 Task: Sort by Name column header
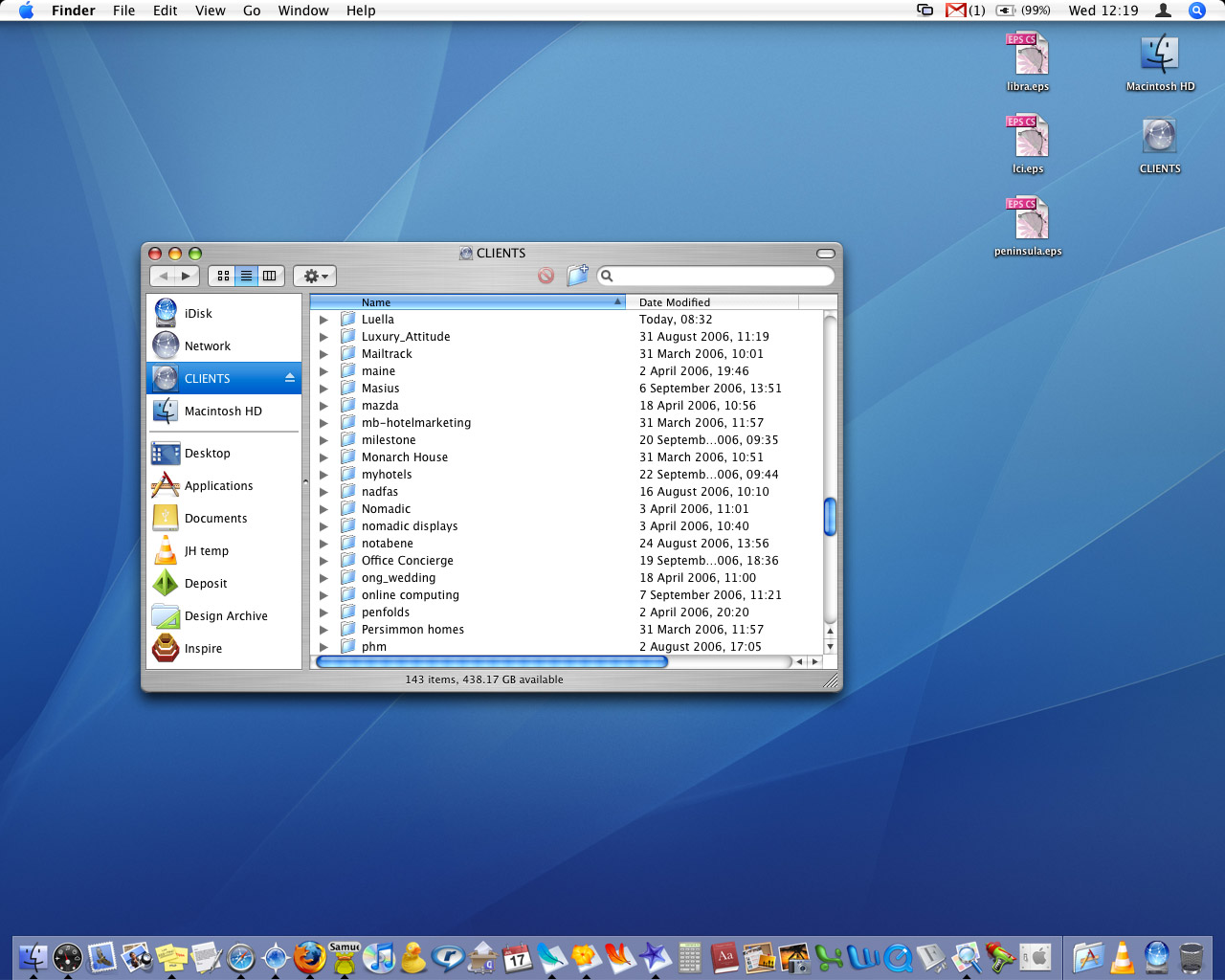click(468, 302)
